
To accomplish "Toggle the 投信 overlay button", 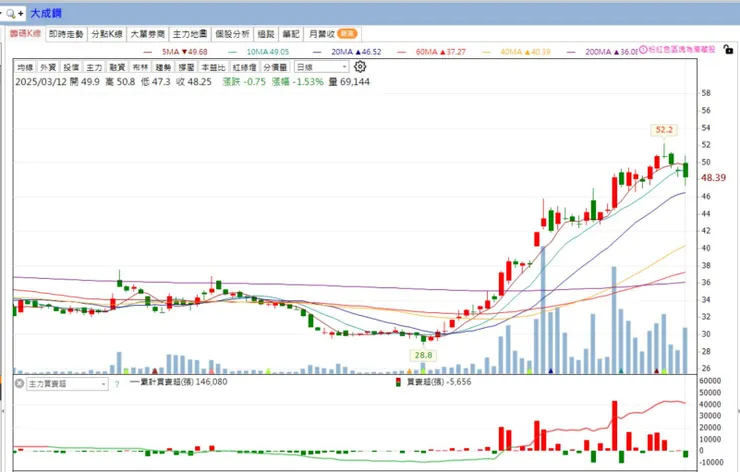I will (71, 67).
